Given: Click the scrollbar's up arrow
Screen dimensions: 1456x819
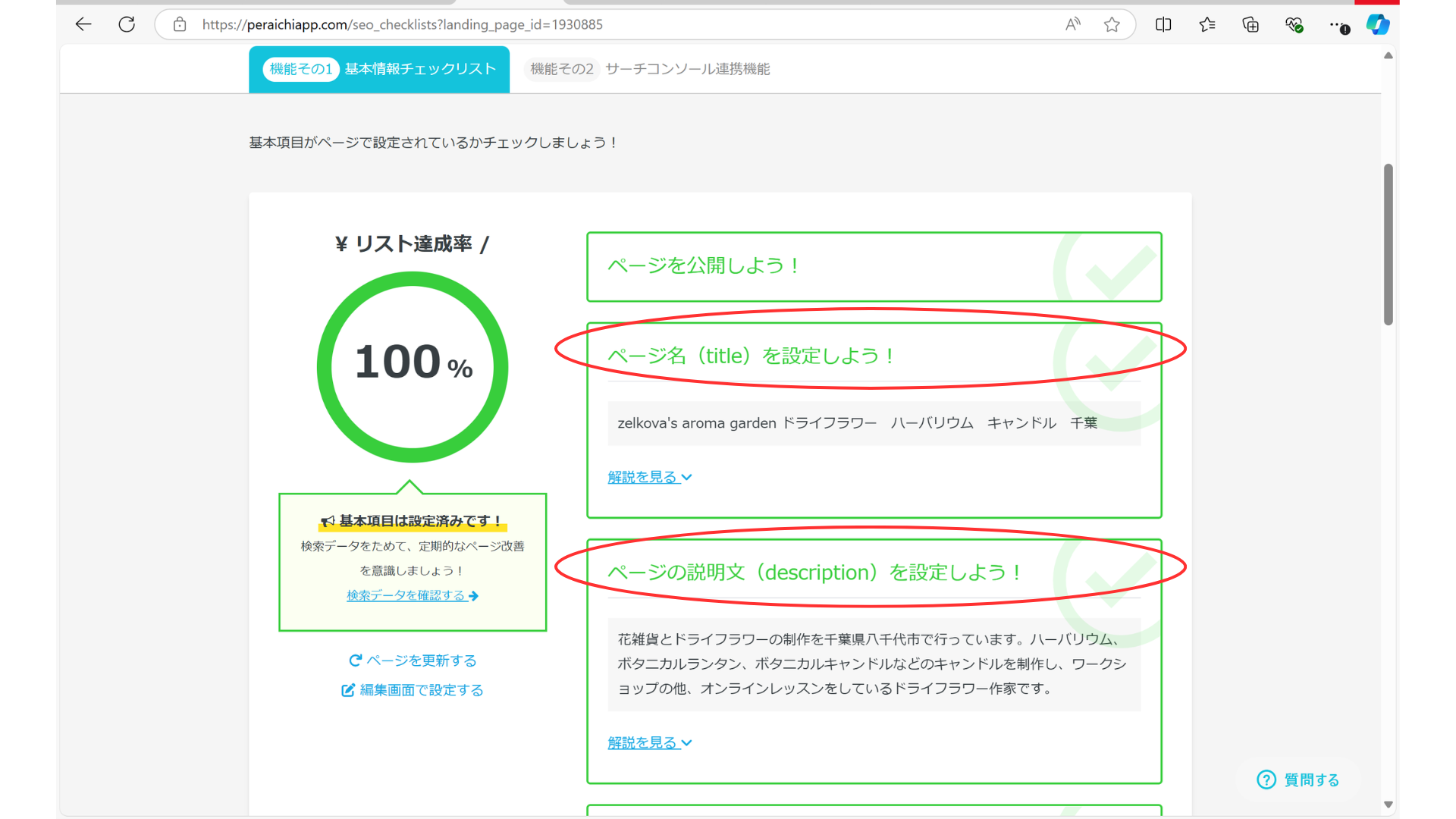Looking at the screenshot, I should 1389,55.
